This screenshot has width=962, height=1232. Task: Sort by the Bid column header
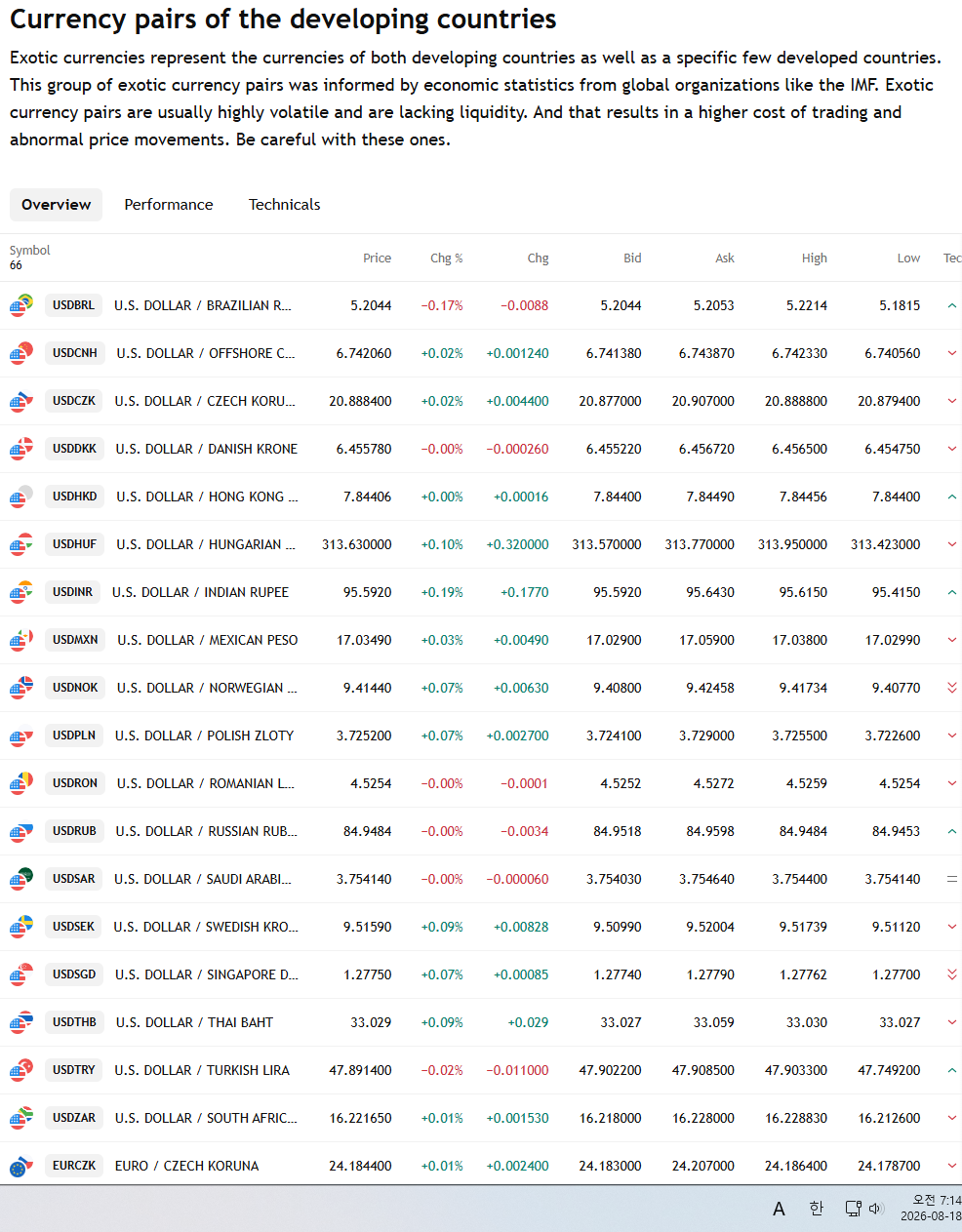tap(632, 258)
